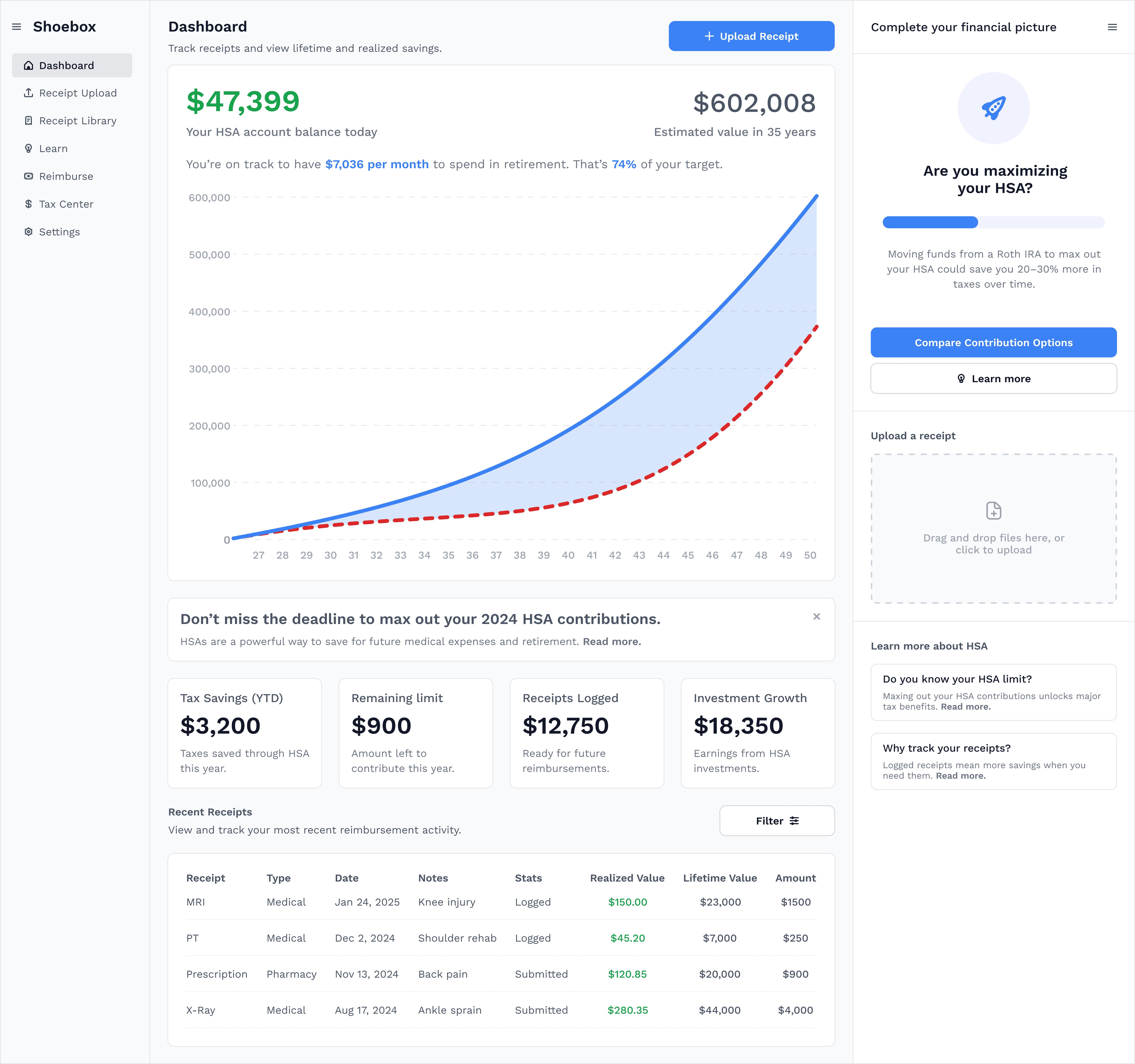The height and width of the screenshot is (1064, 1135).
Task: Click the $45.20 realized value
Action: [x=627, y=938]
